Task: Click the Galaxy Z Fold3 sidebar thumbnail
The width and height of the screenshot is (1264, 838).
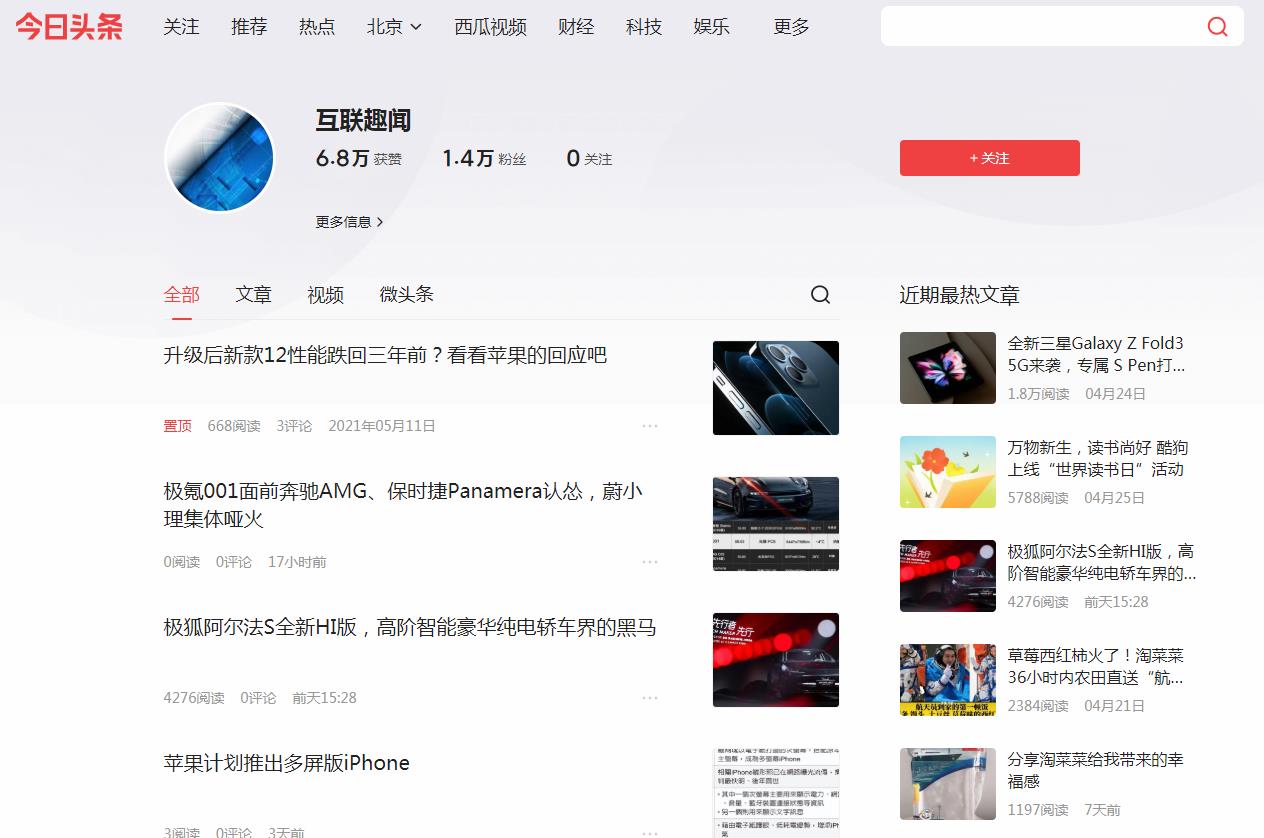Action: (948, 368)
